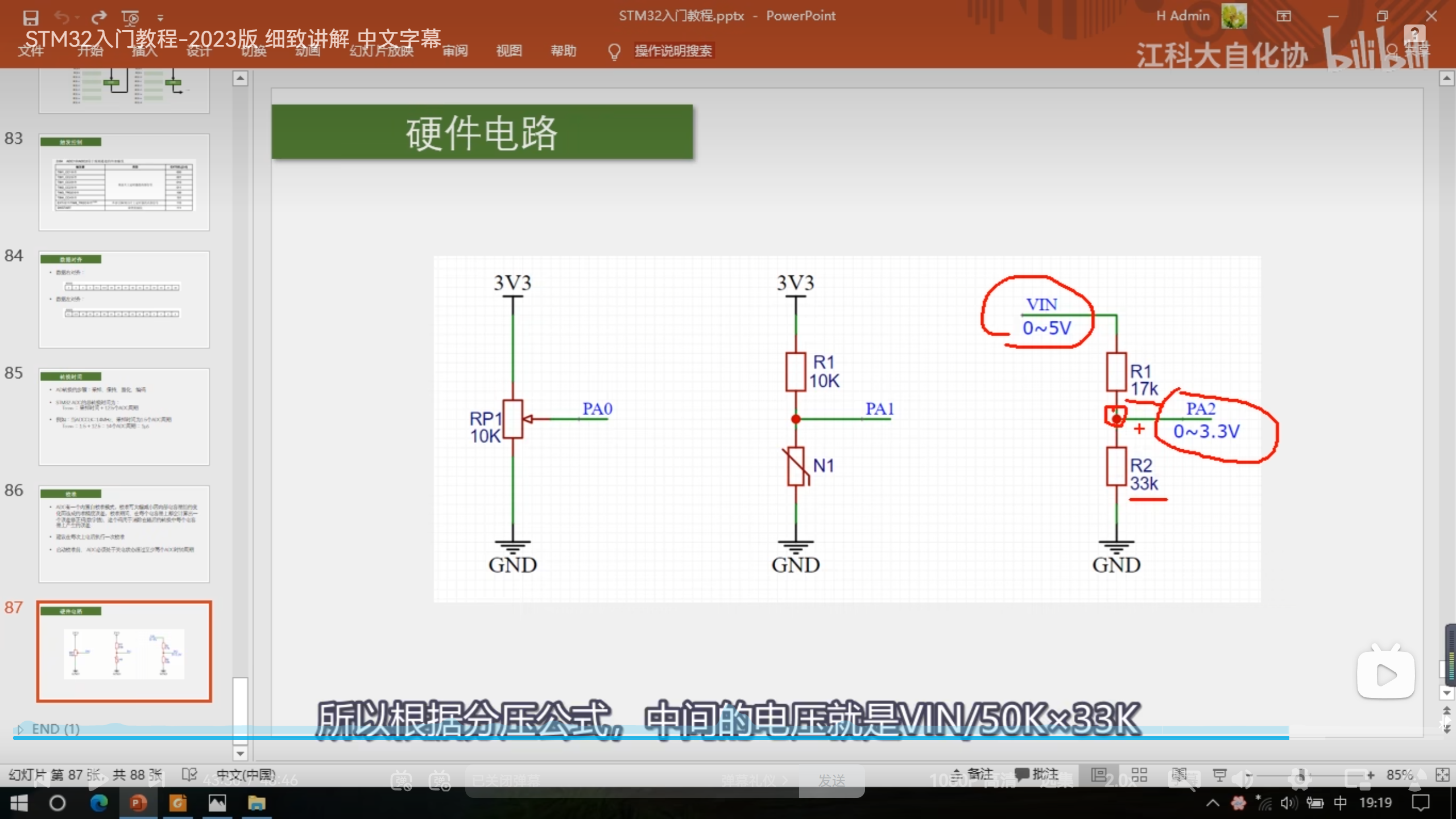Image resolution: width=1456 pixels, height=819 pixels.
Task: Open Reading view from status bar
Action: (x=1179, y=775)
